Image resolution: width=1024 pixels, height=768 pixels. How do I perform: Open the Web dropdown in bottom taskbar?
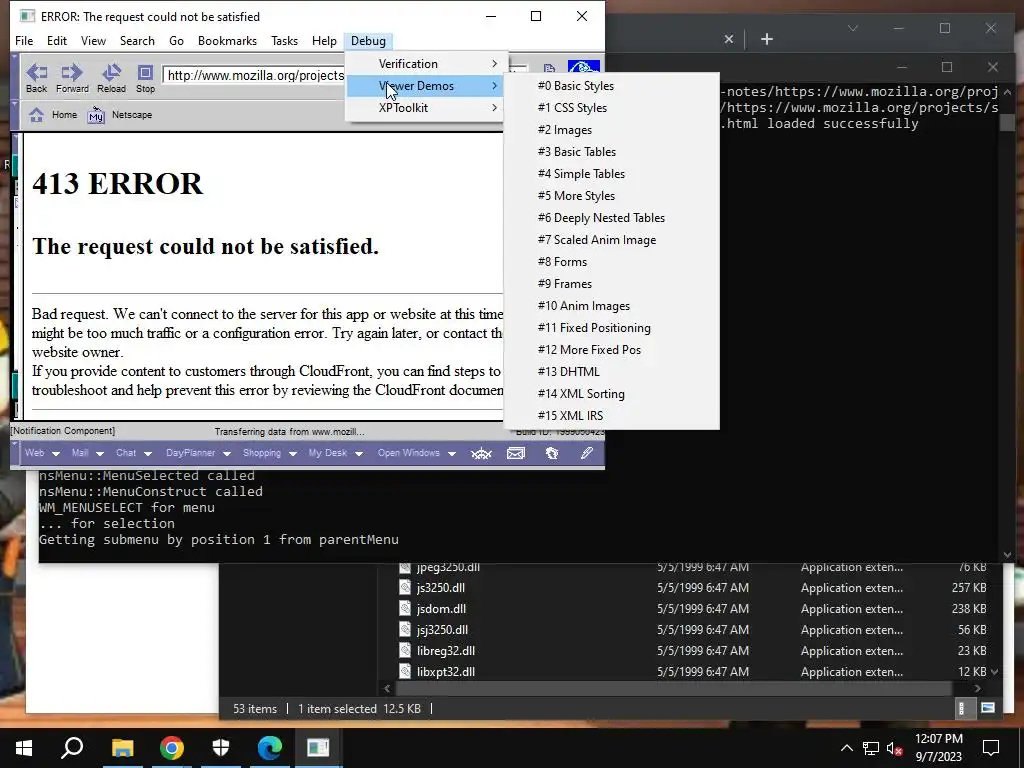42,453
